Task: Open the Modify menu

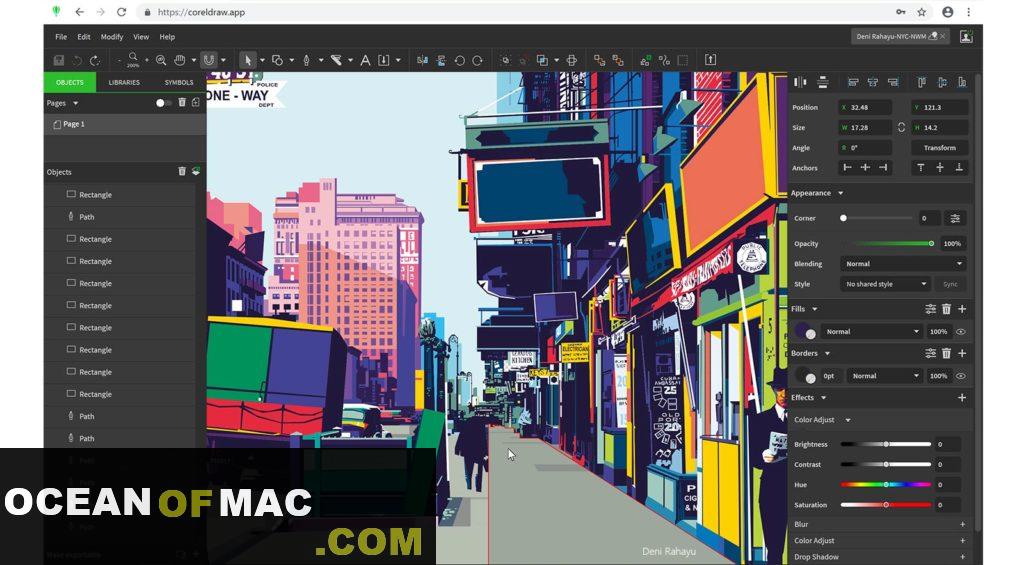Action: pos(112,37)
